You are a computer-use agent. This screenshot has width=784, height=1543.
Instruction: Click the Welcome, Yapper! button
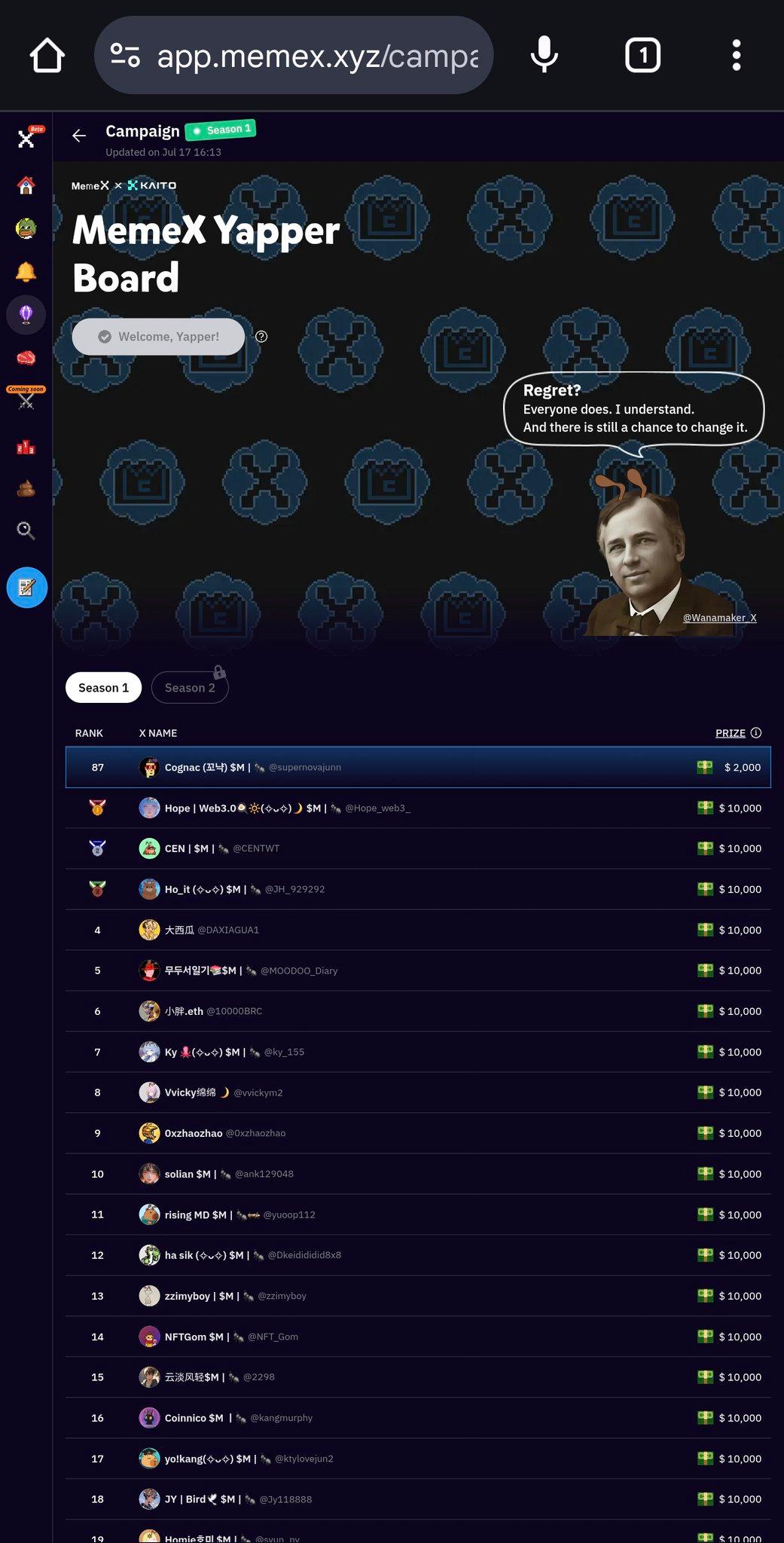tap(158, 337)
